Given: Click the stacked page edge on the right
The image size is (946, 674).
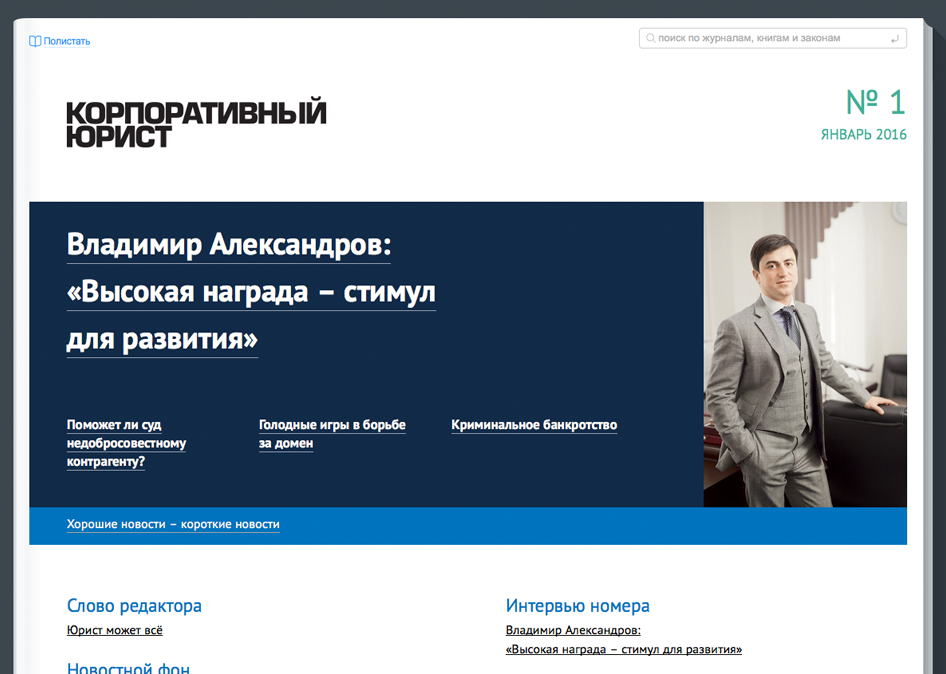Looking at the screenshot, I should coord(925,350).
